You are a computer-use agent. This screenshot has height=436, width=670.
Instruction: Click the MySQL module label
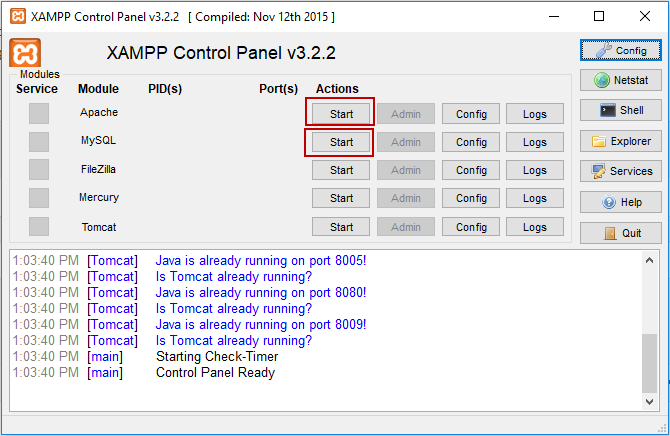[x=98, y=140]
